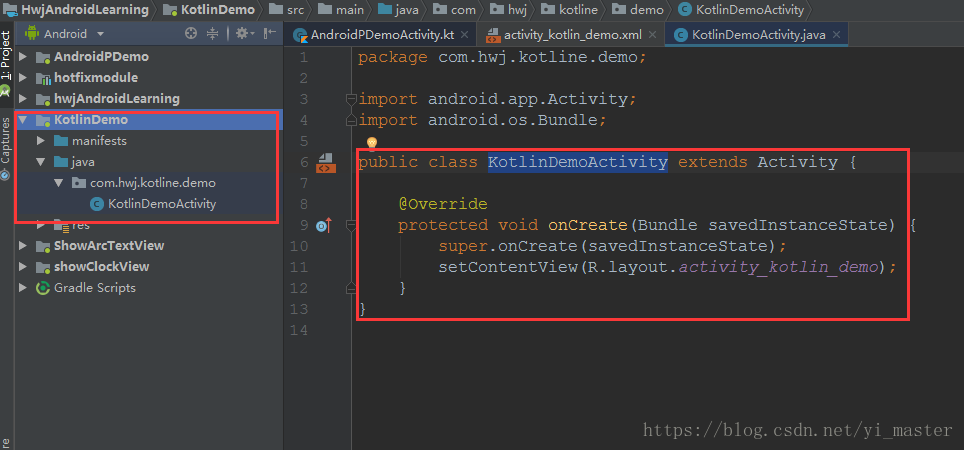This screenshot has width=964, height=450.
Task: Expand the manifests folder
Action: pos(41,141)
